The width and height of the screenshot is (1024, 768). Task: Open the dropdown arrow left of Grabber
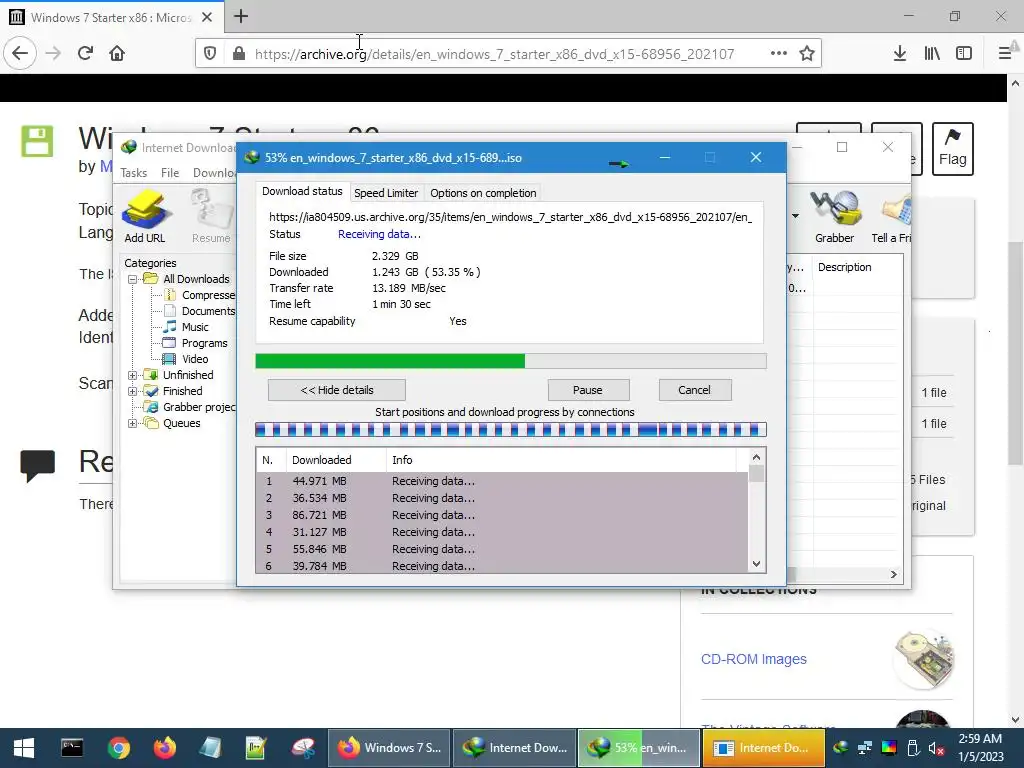(x=795, y=216)
